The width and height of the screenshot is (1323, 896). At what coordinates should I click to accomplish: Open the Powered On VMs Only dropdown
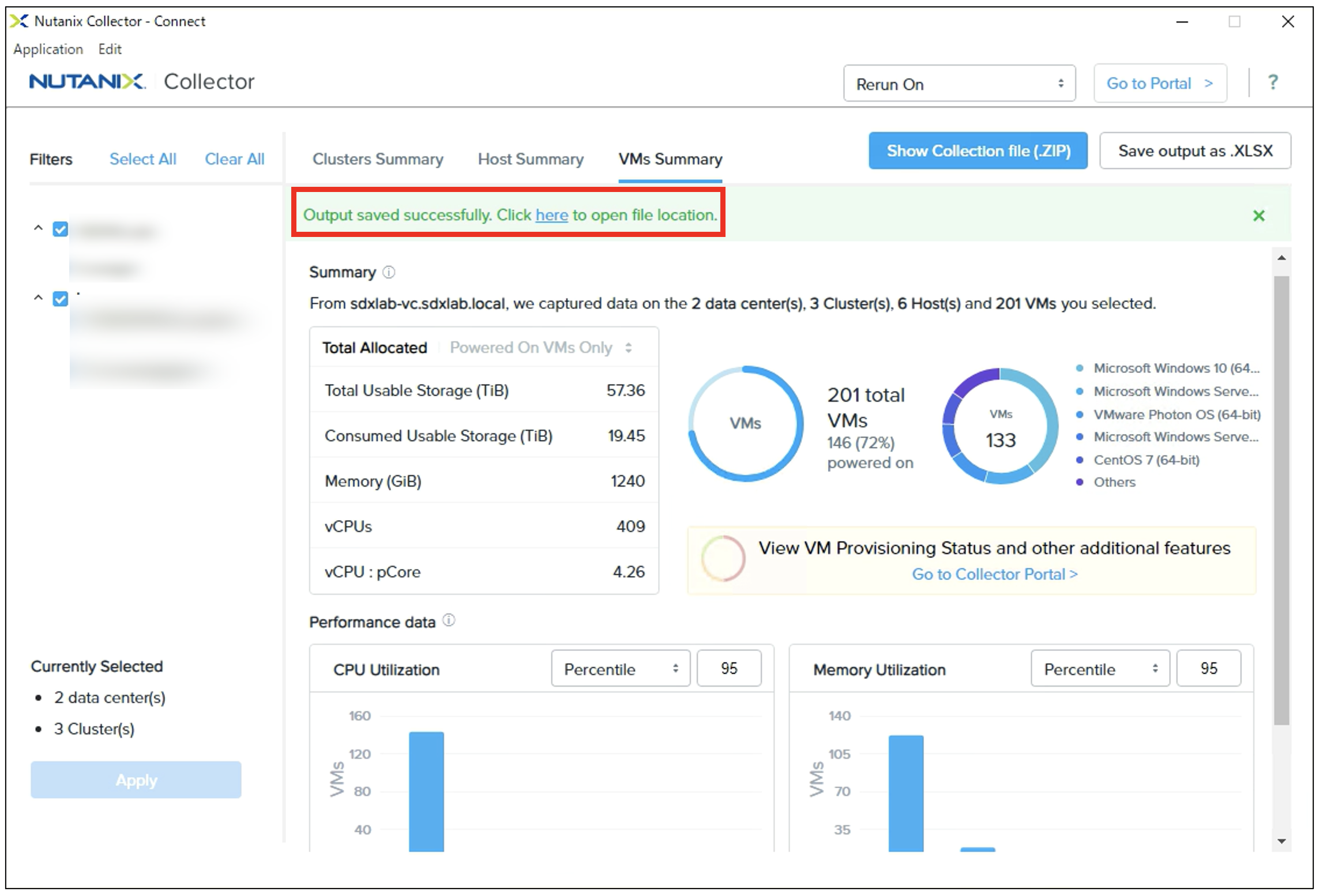[x=541, y=348]
